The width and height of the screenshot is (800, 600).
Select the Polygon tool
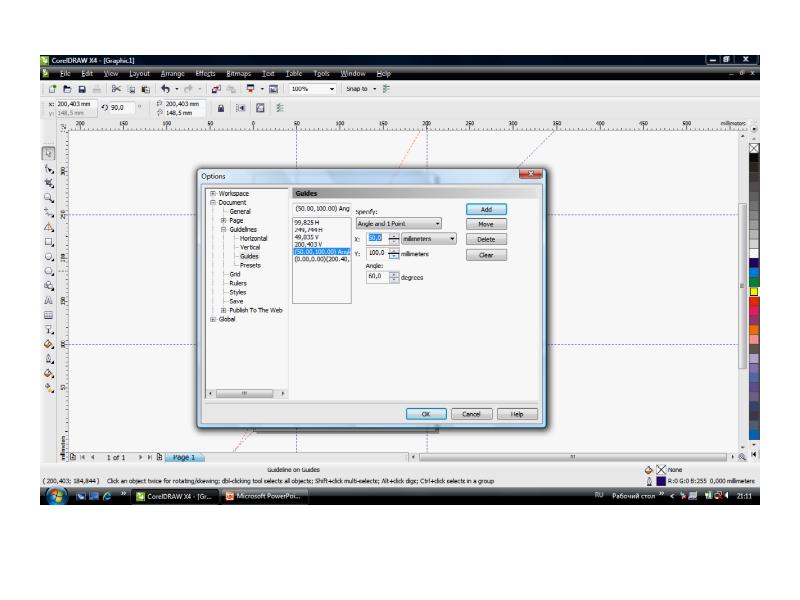(48, 271)
